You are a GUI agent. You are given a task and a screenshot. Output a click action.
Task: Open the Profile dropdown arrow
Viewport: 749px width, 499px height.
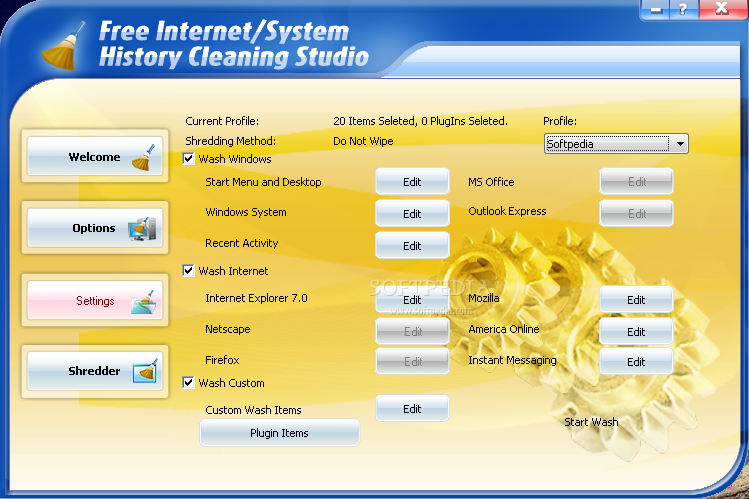click(679, 144)
